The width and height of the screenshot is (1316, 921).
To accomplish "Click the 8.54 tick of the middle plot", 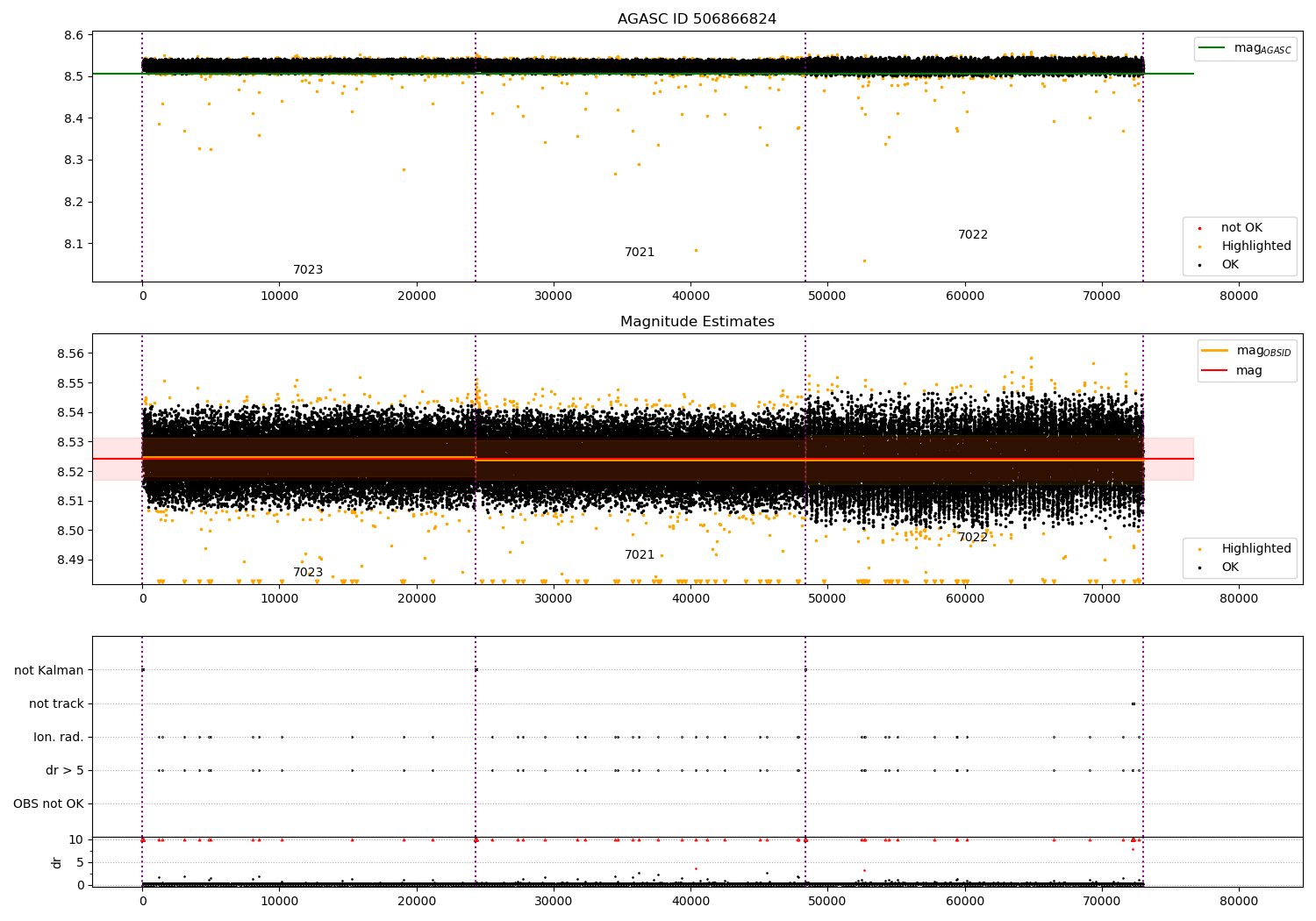I will click(70, 413).
